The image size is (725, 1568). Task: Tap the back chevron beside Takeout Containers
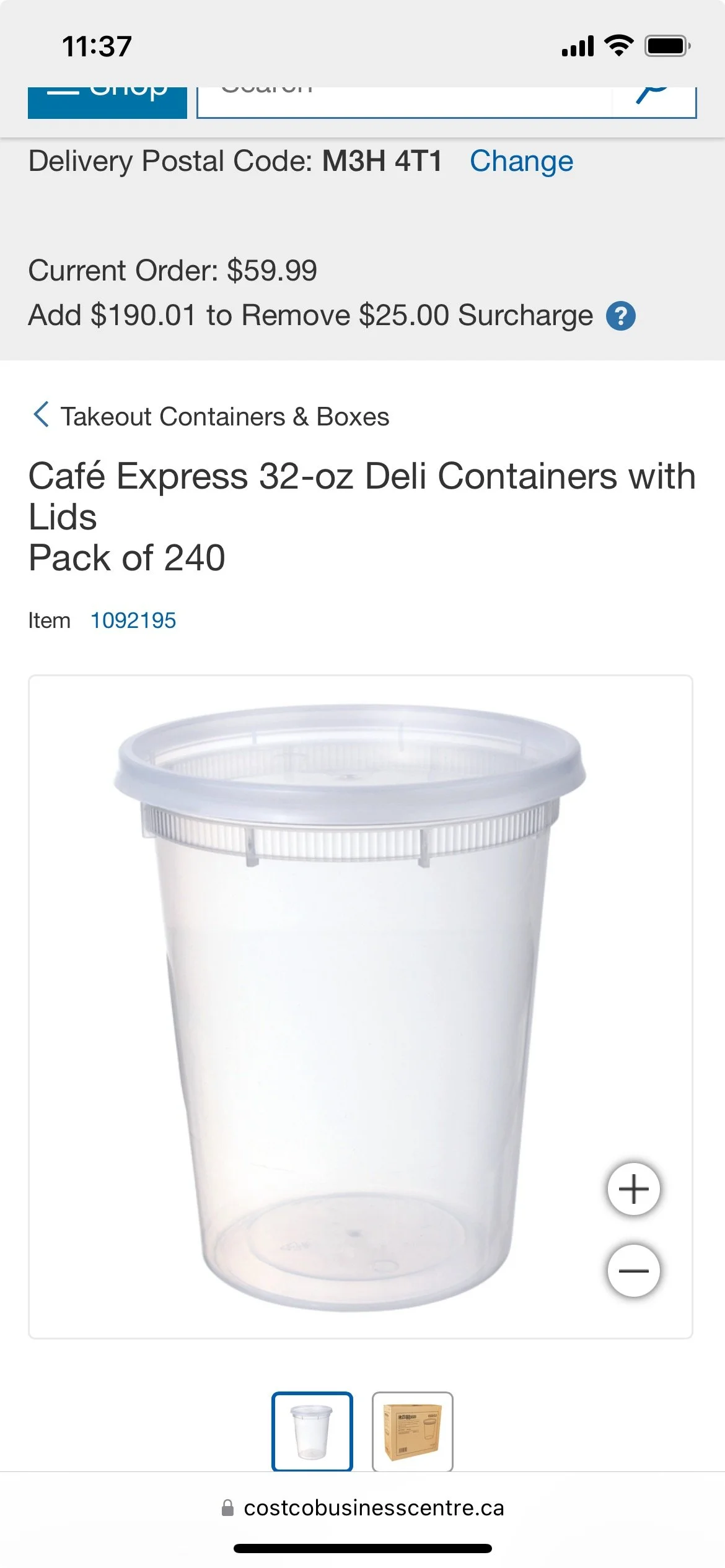pyautogui.click(x=41, y=414)
